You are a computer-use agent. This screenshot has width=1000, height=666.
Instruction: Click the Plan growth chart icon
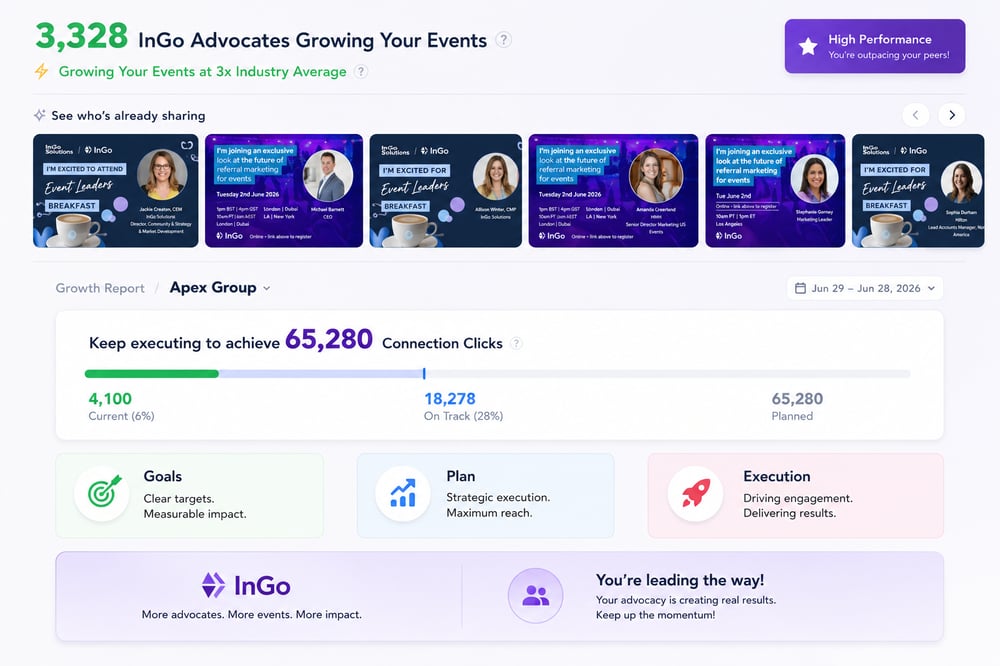(x=403, y=494)
